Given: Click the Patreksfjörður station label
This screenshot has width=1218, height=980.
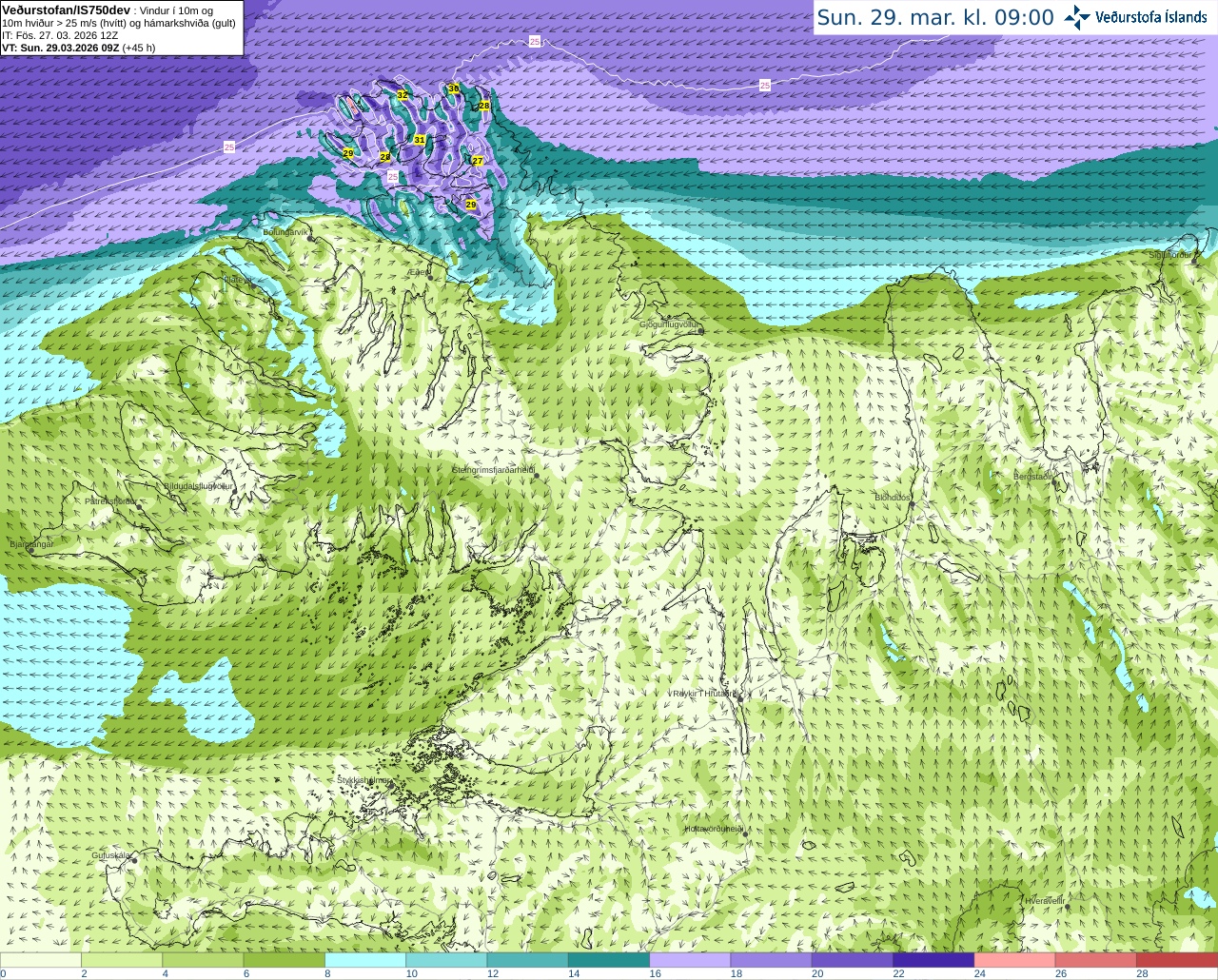Looking at the screenshot, I should click(110, 500).
